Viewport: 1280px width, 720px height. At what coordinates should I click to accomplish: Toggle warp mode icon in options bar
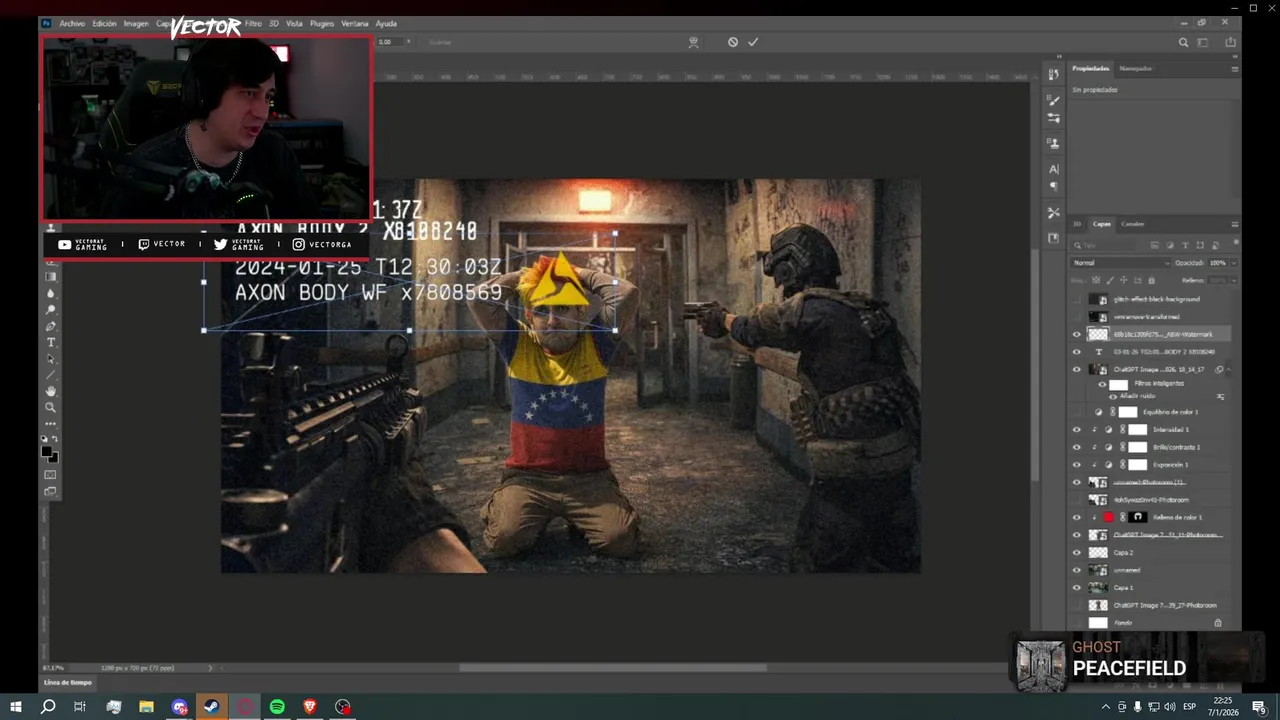[x=693, y=42]
